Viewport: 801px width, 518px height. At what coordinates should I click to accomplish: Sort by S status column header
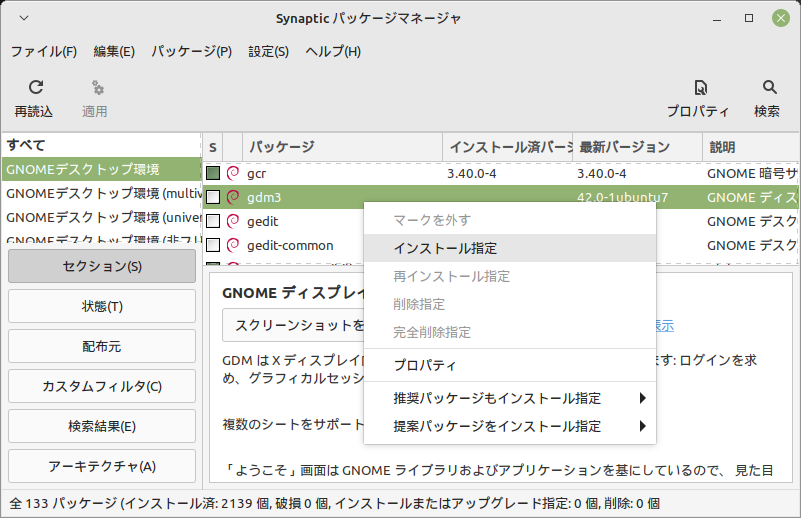pos(213,147)
